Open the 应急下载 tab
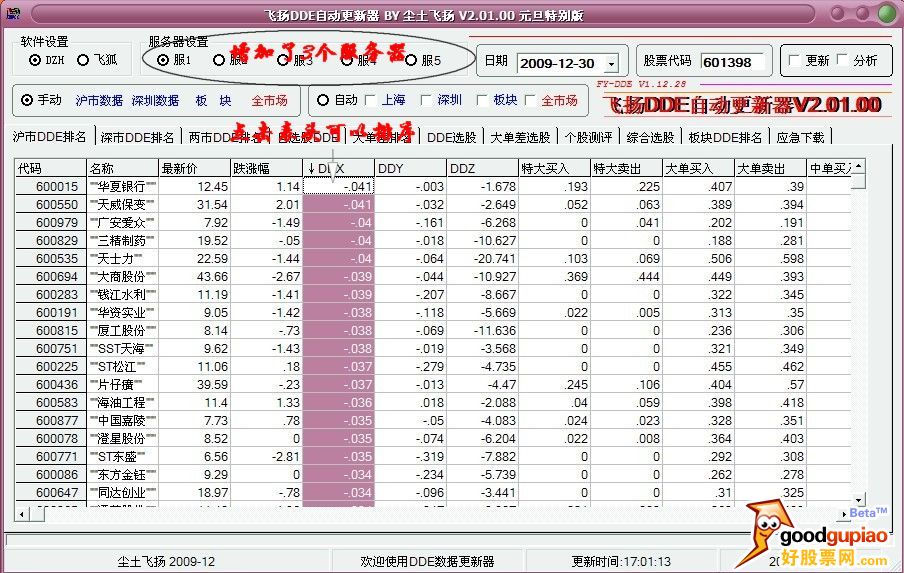 click(x=800, y=137)
